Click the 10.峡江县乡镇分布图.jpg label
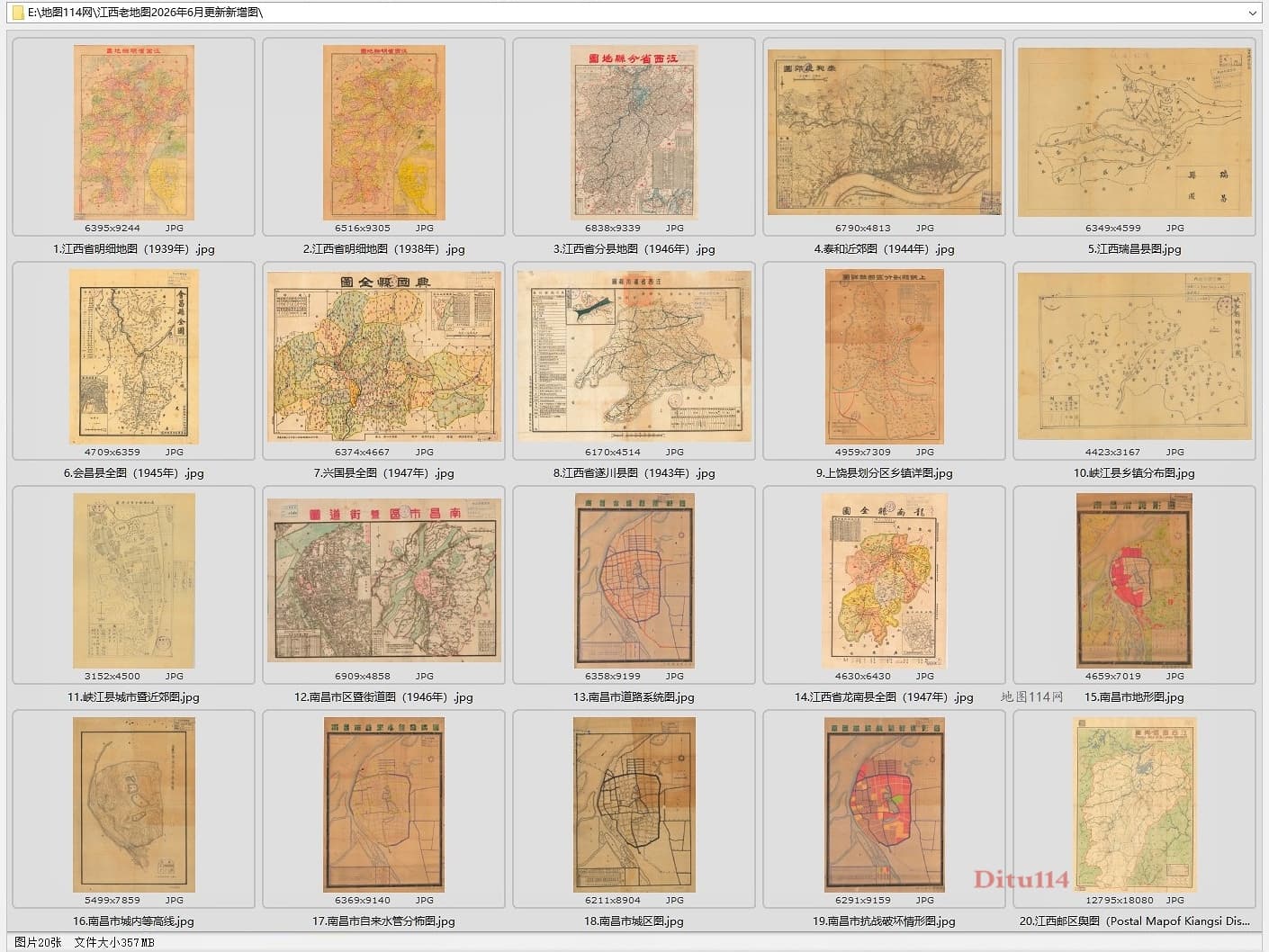This screenshot has height=952, width=1269. (1134, 472)
